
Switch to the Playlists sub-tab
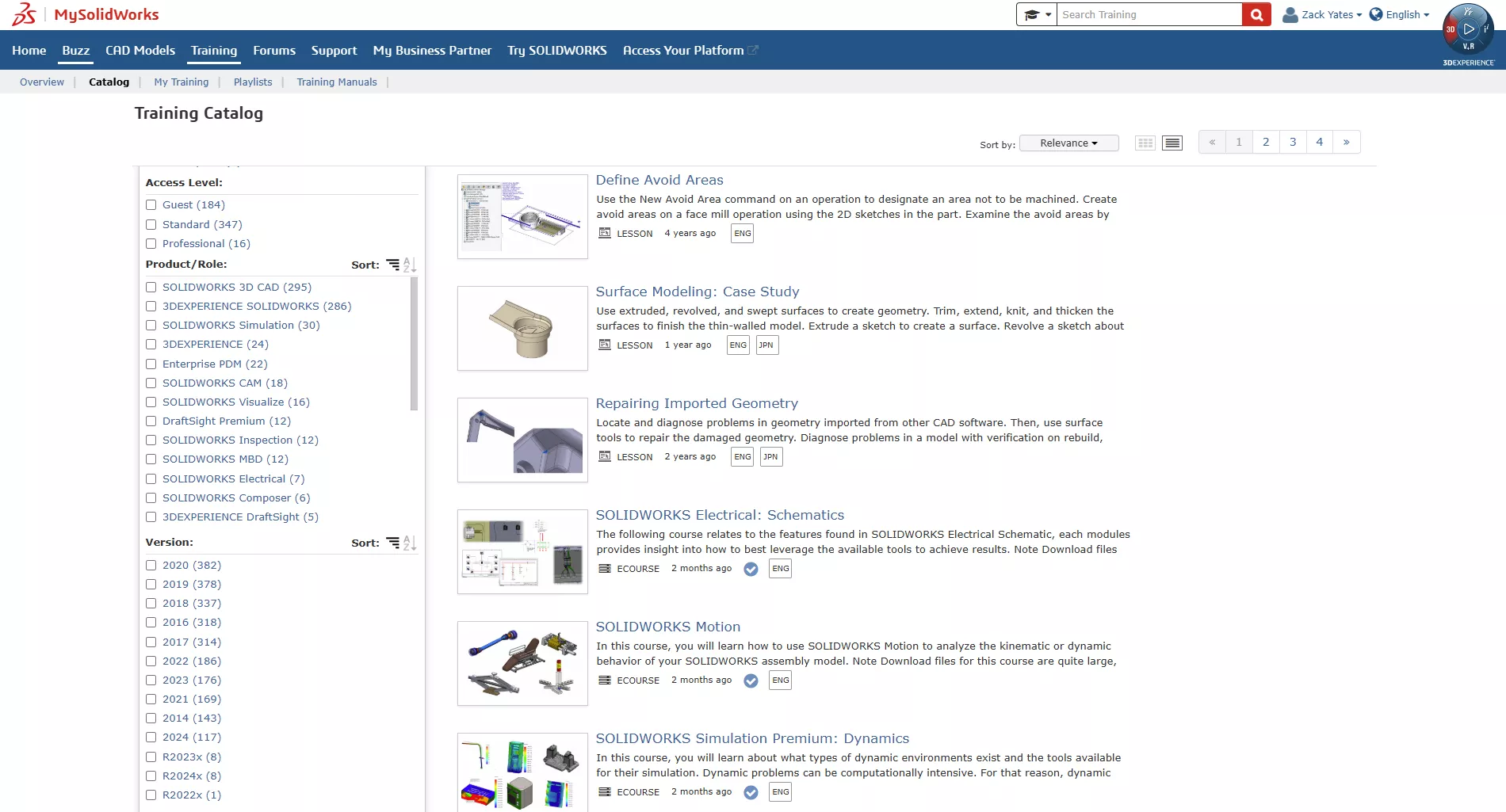[253, 82]
